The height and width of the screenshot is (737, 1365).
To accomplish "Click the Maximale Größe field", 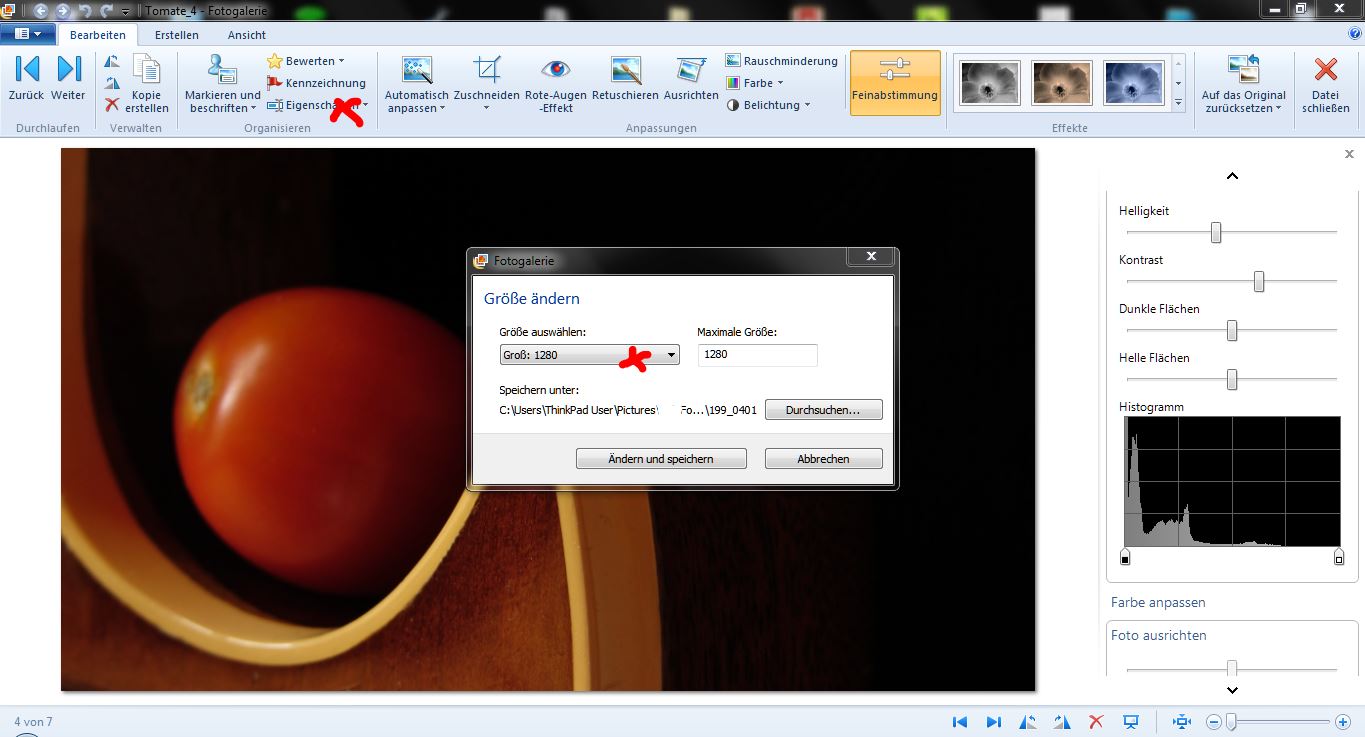I will (x=757, y=355).
